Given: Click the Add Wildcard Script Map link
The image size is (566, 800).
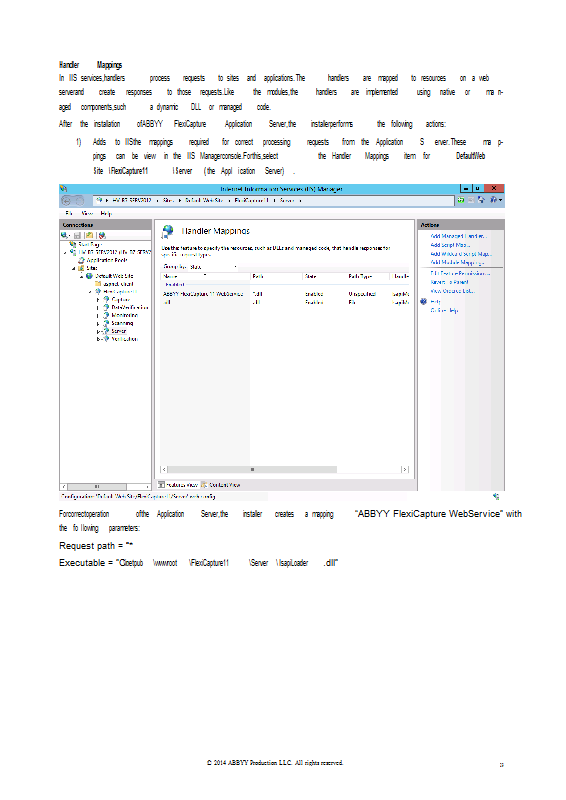Looking at the screenshot, I should pyautogui.click(x=461, y=254).
